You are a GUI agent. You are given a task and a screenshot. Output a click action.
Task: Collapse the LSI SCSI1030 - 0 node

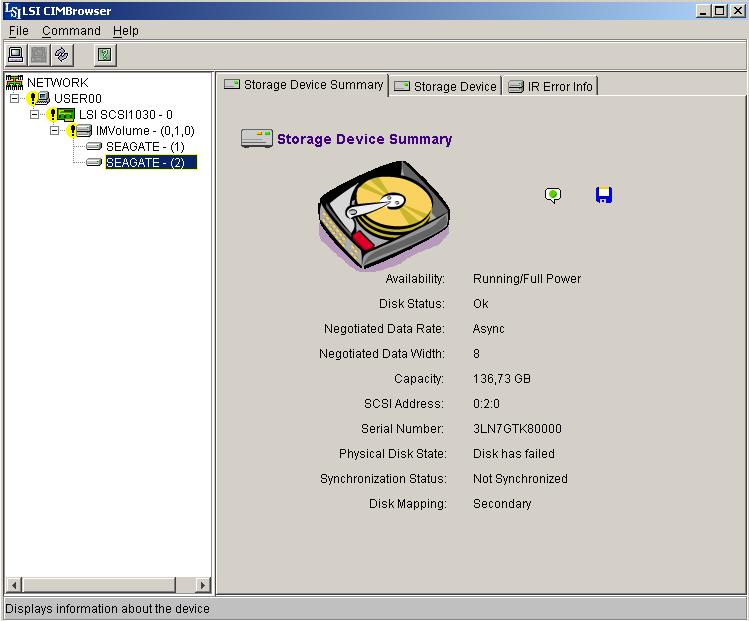(x=35, y=115)
